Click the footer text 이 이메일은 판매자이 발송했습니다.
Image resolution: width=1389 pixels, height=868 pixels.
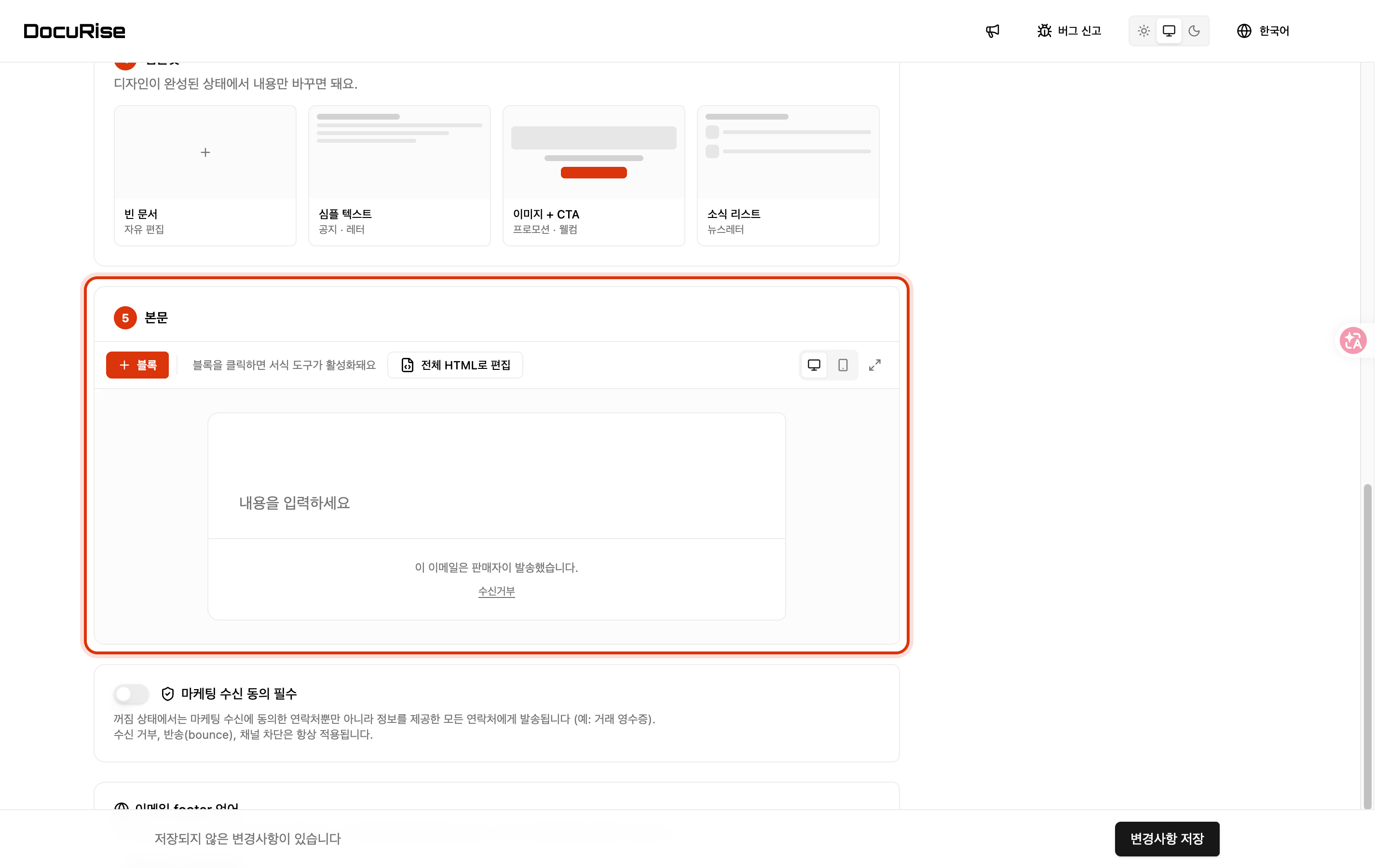point(496,567)
